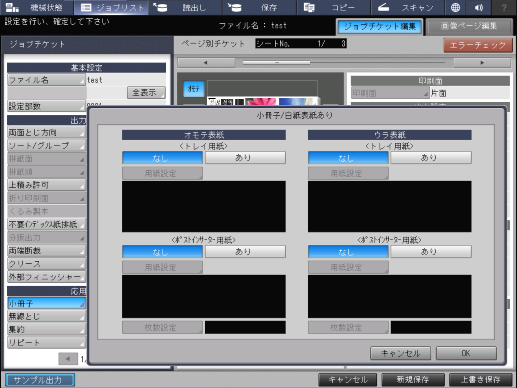This screenshot has width=517, height=388.
Task: Select ジョブチケット編集 mode button
Action: [380, 27]
